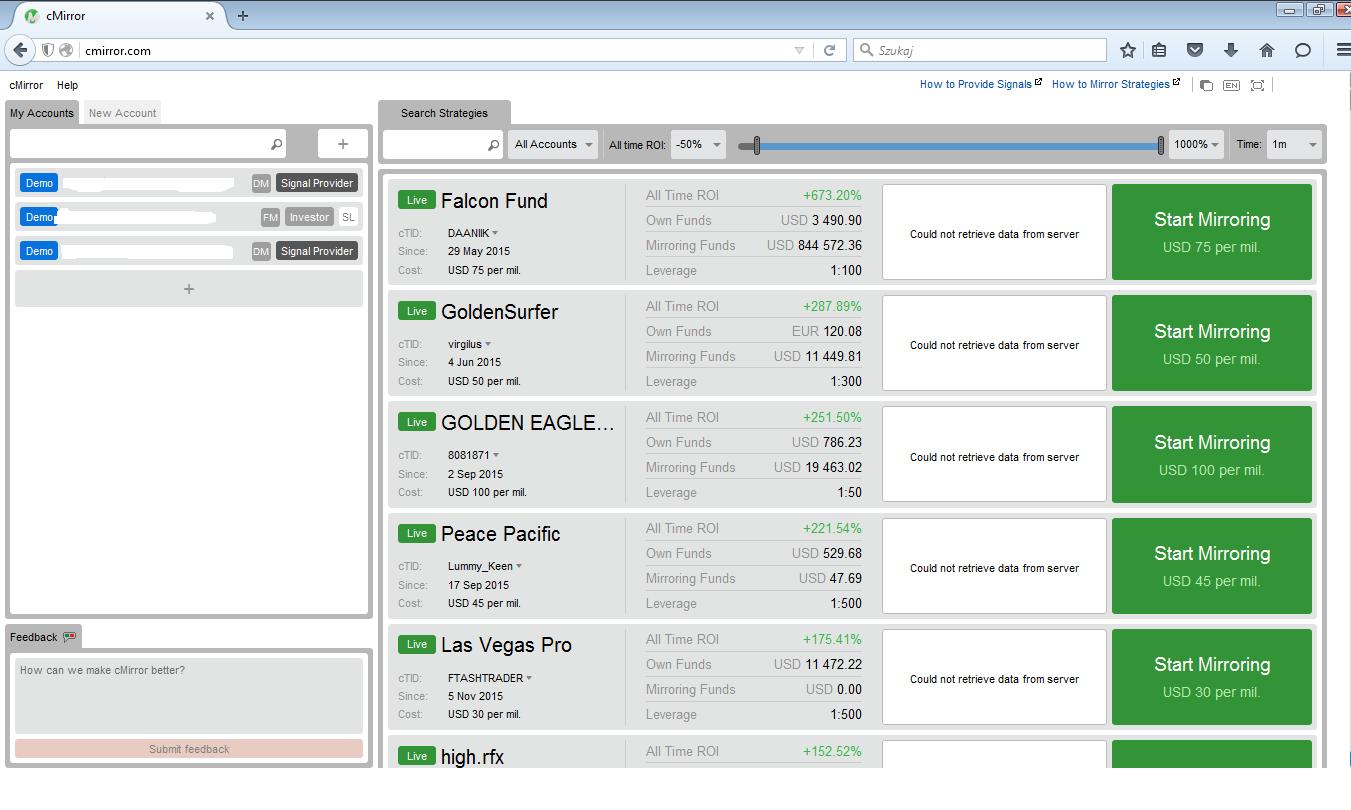Click the Falcon Fund strategy title
The image size is (1351, 810).
(x=494, y=201)
